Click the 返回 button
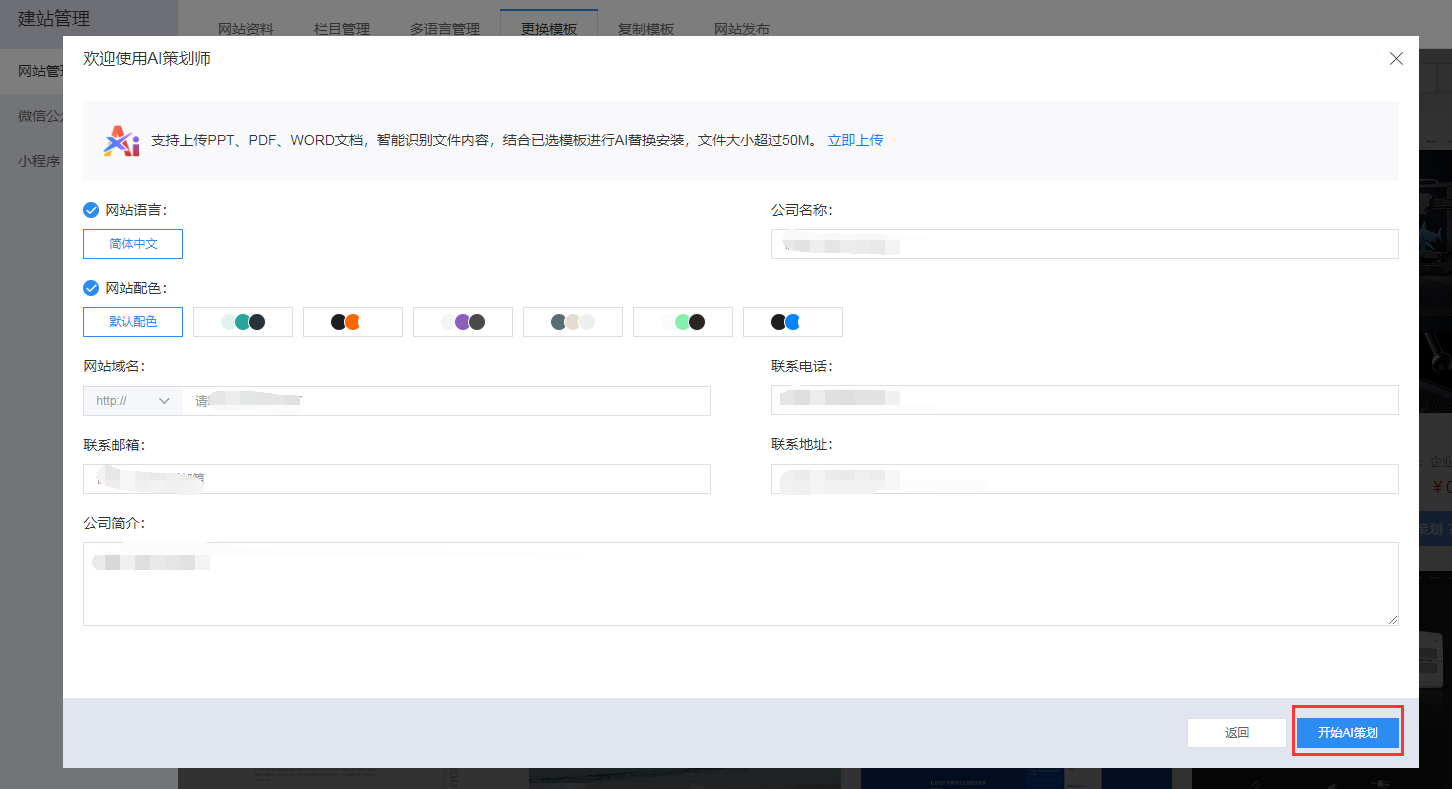1452x789 pixels. pos(1237,733)
